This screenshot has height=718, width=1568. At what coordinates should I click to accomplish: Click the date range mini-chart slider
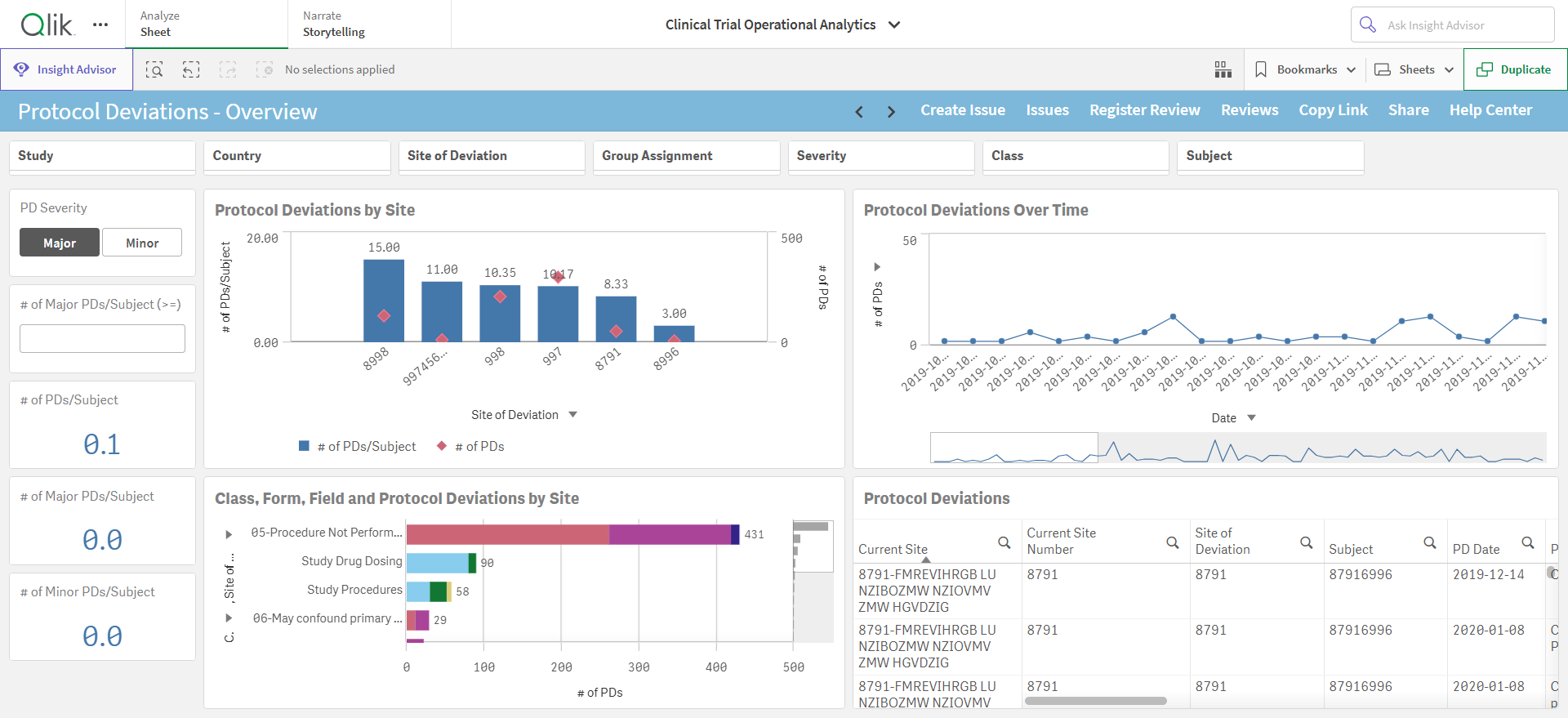click(1238, 448)
